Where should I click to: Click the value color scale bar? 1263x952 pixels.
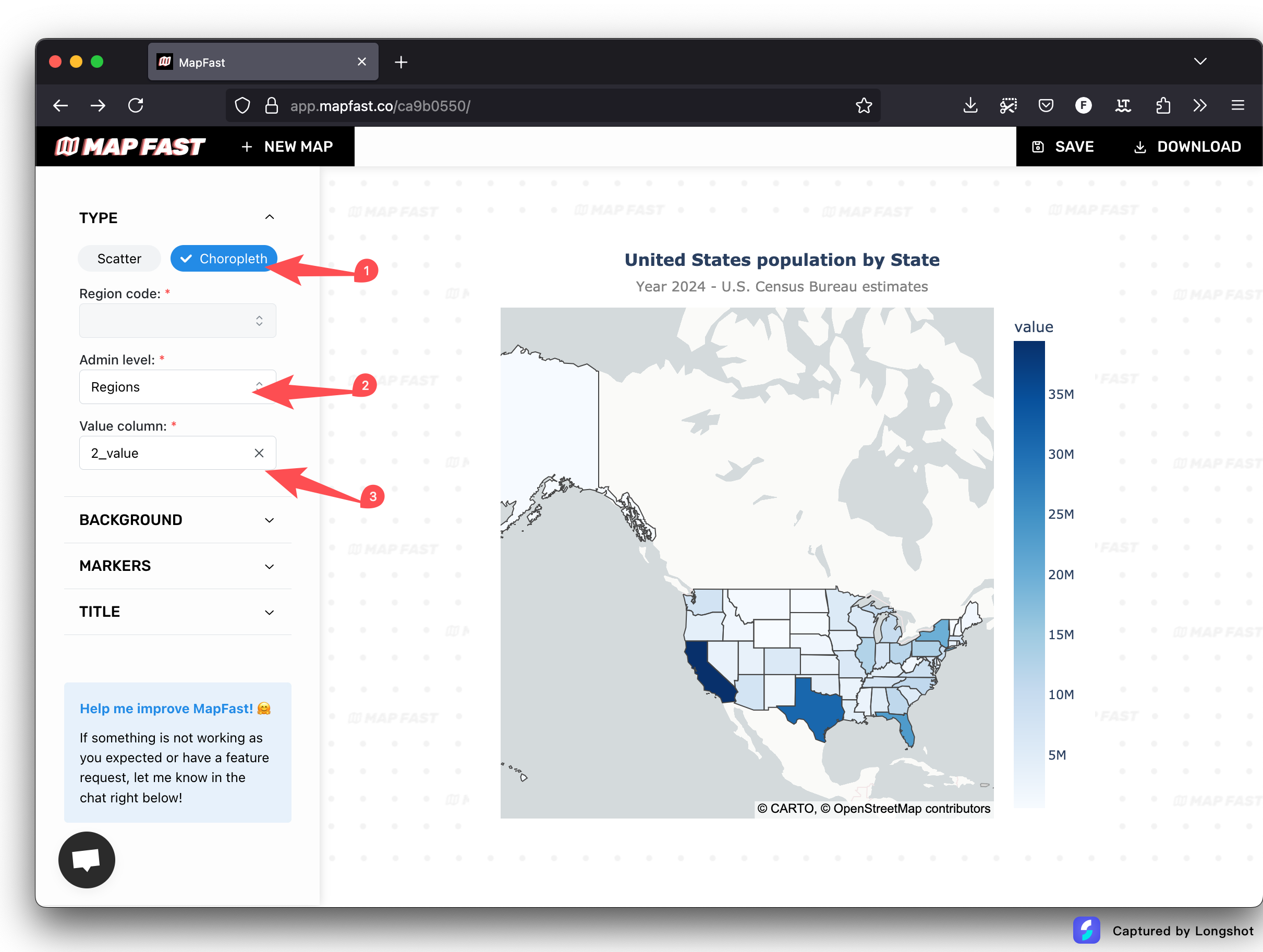click(x=1029, y=574)
